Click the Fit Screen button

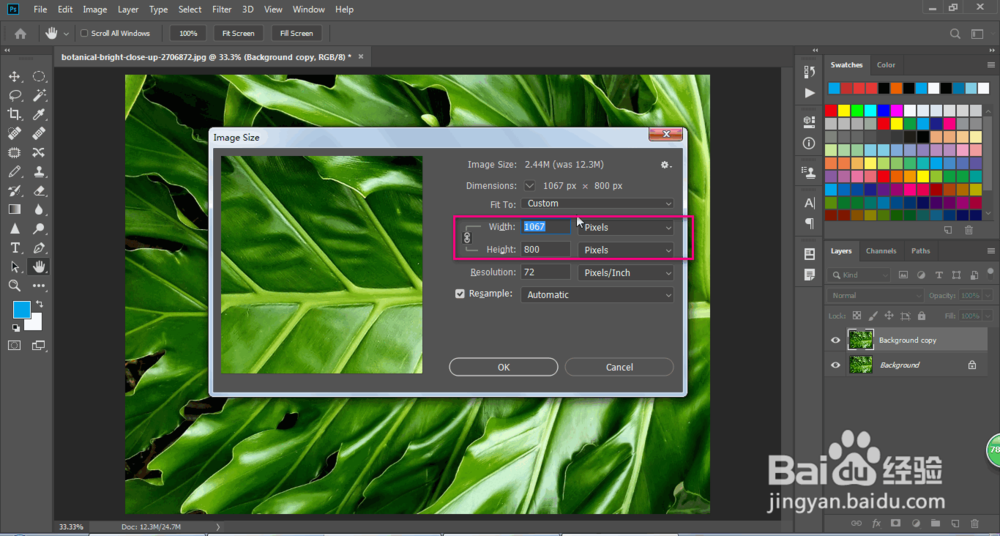click(x=239, y=33)
